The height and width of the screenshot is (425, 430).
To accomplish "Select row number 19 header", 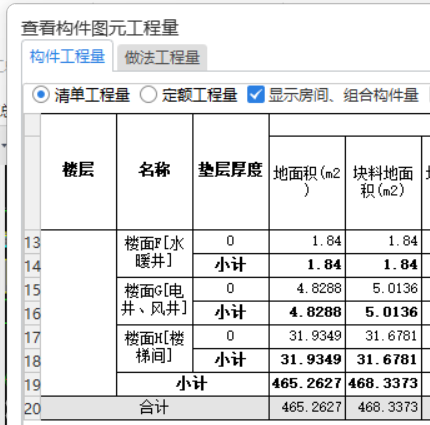I will pyautogui.click(x=32, y=384).
